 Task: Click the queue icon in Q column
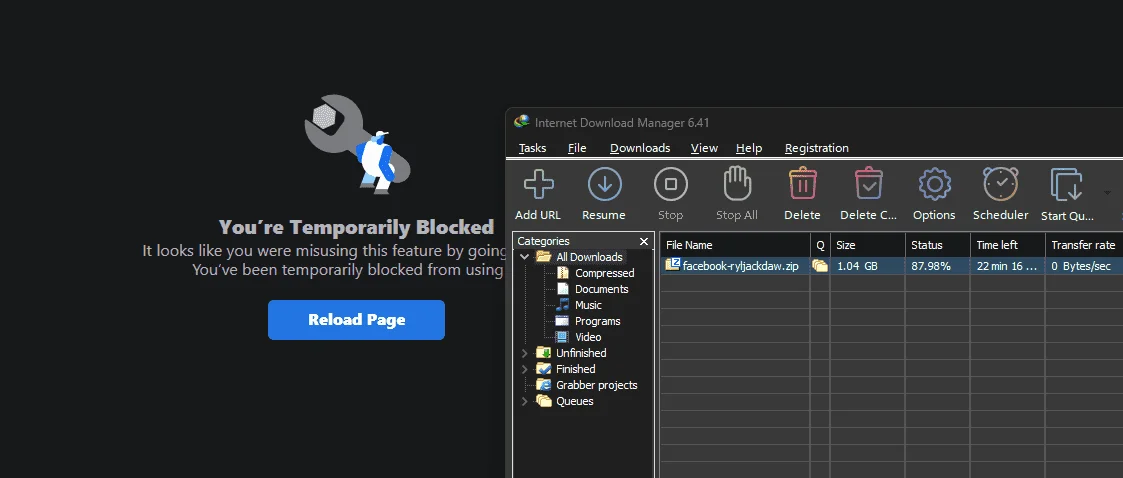pyautogui.click(x=819, y=266)
